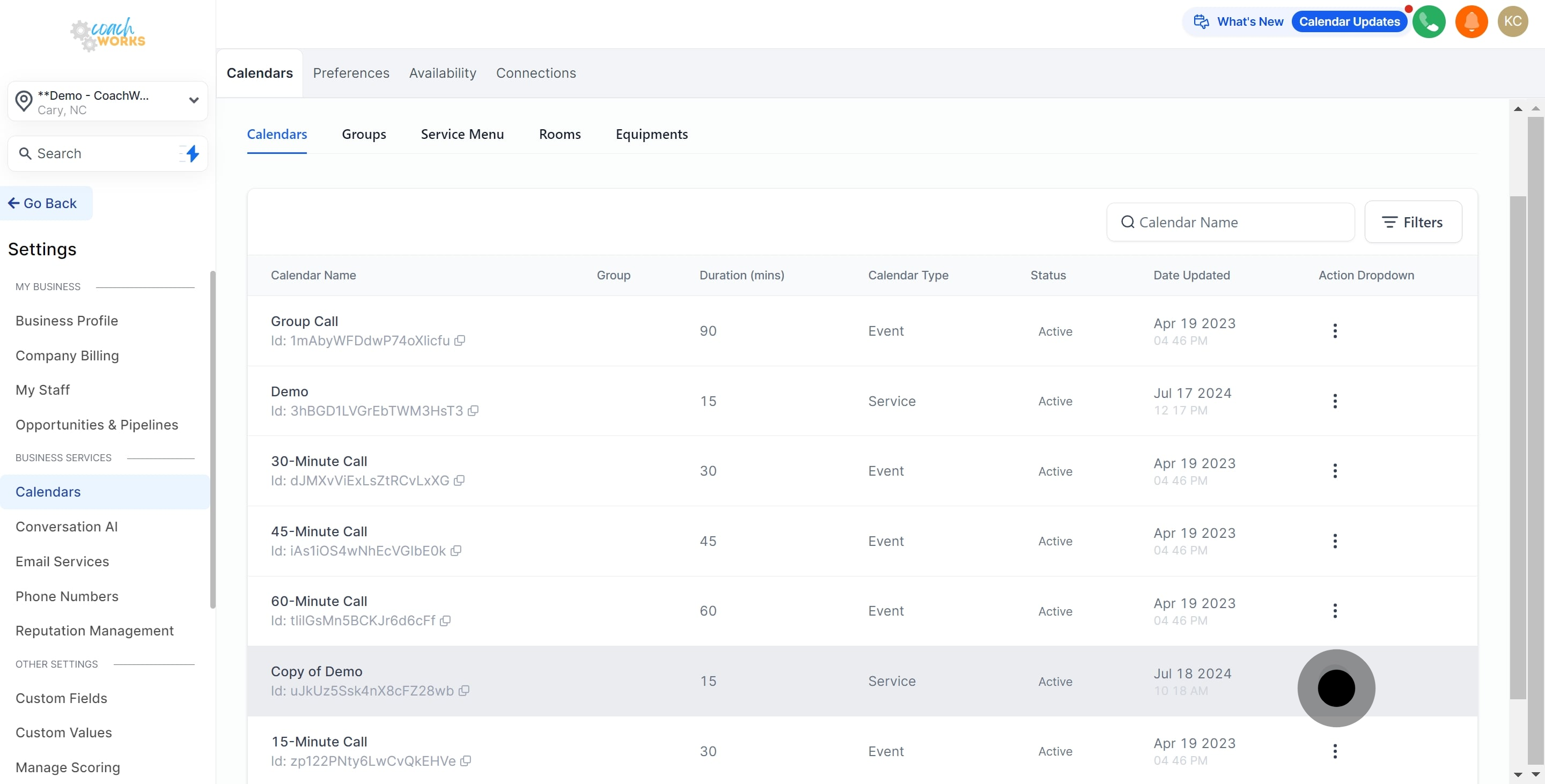Open action menu for 45-Minute Call

(1335, 541)
